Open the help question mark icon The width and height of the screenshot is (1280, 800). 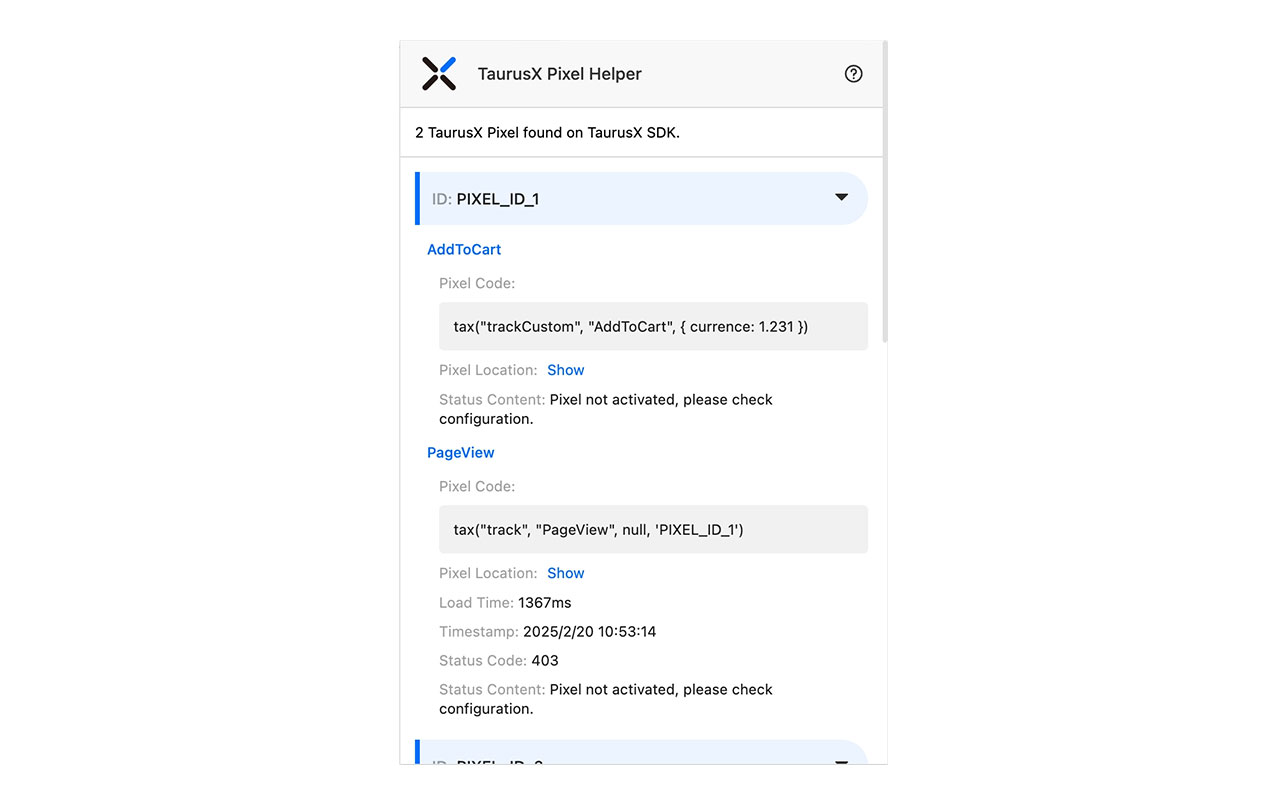click(853, 74)
